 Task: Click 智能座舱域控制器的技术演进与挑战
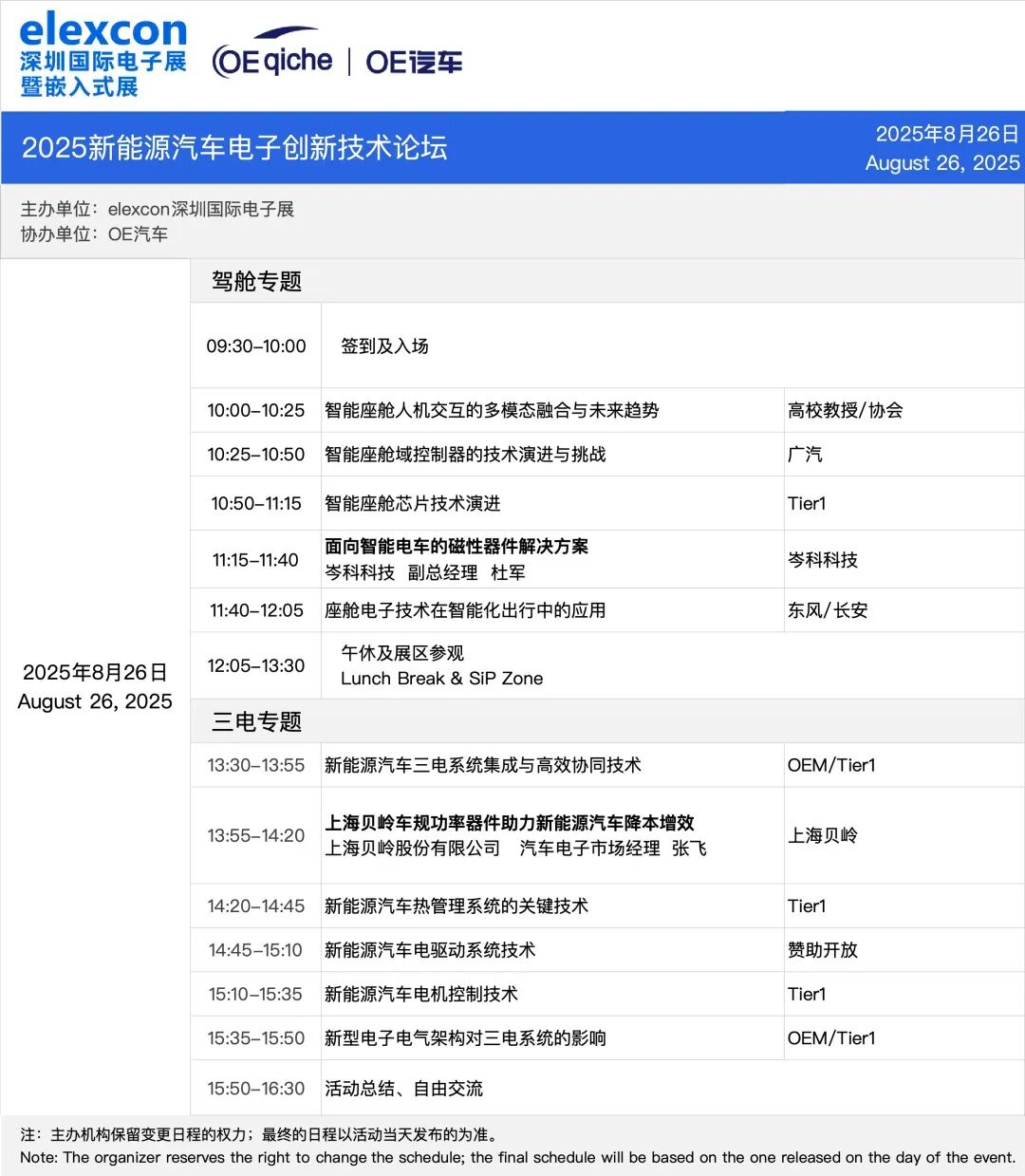tap(465, 455)
